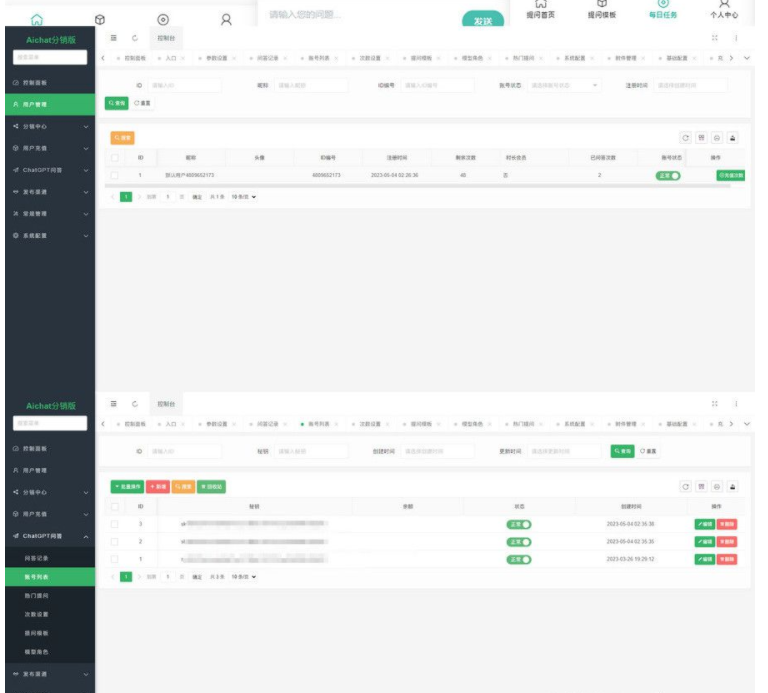Click the column filter icon above the user table
This screenshot has width=768, height=693.
[701, 137]
